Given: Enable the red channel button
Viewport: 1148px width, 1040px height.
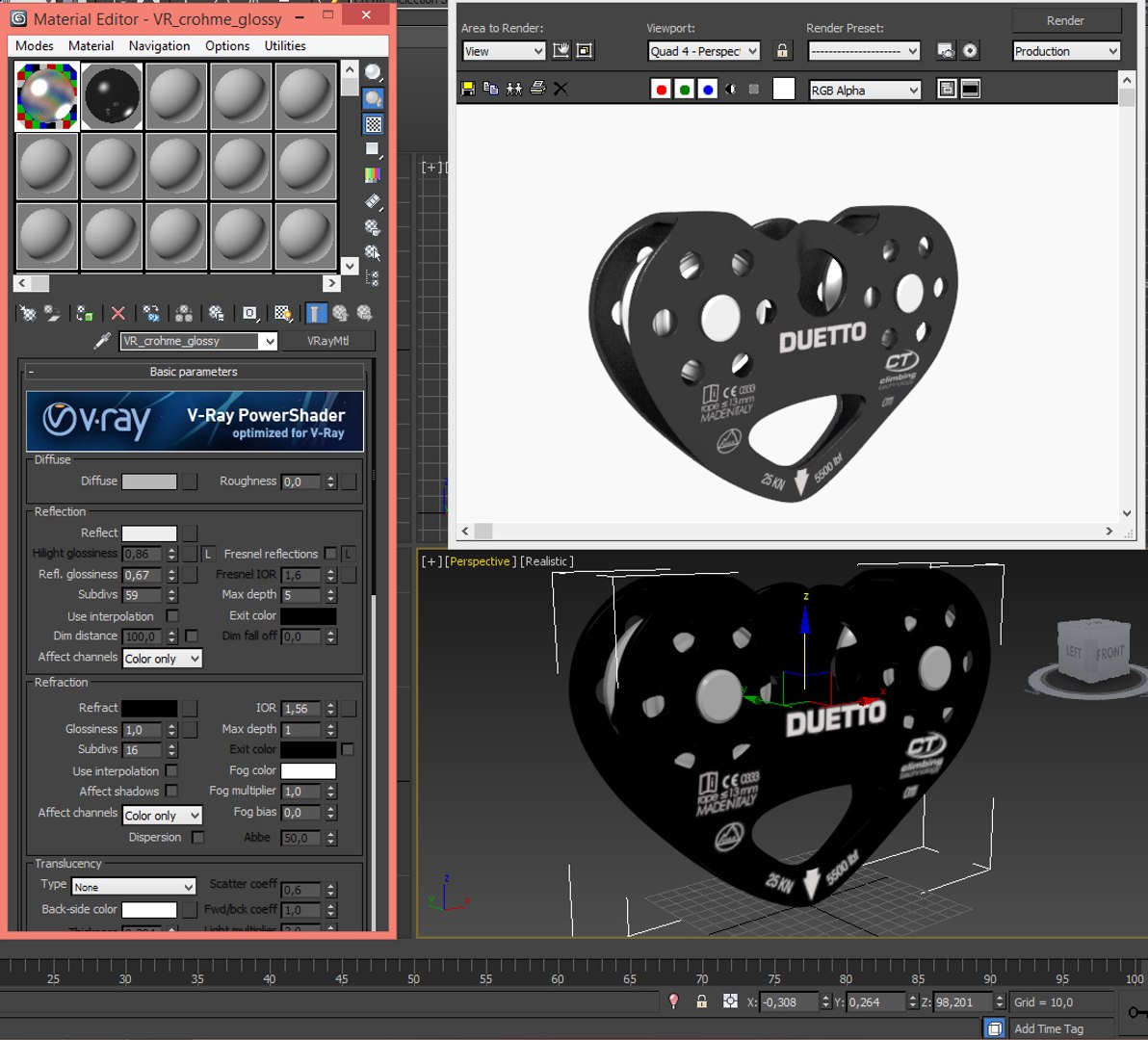Looking at the screenshot, I should click(x=661, y=90).
